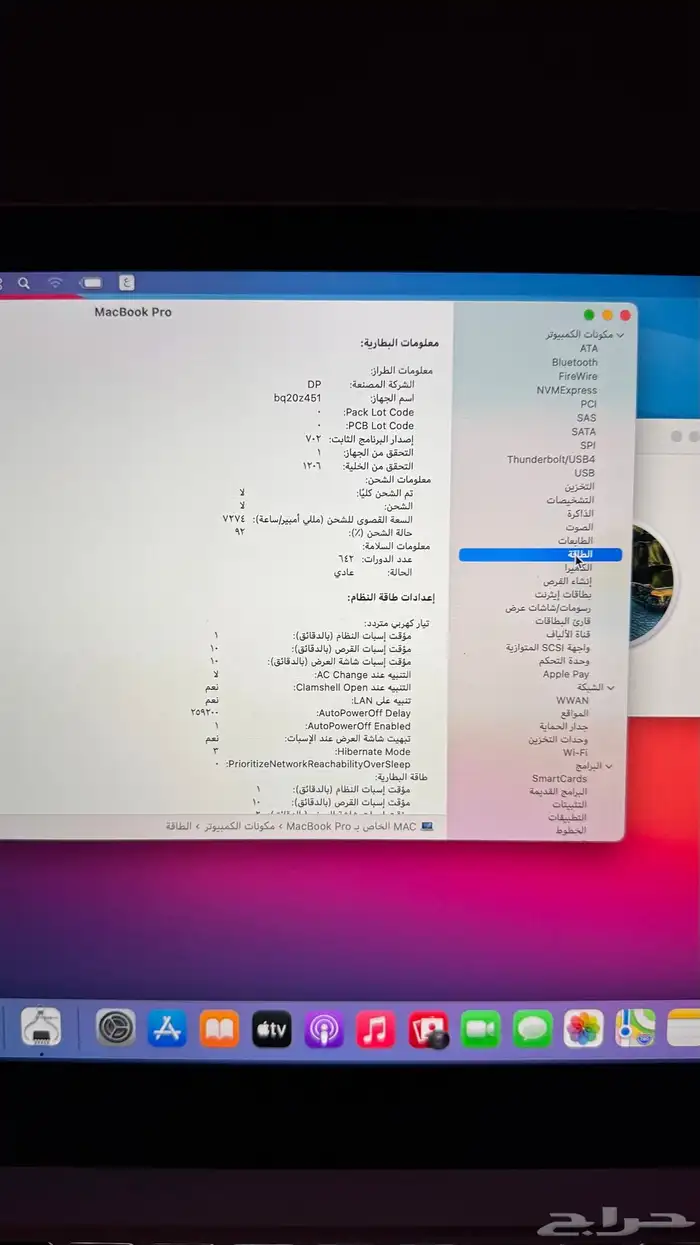The width and height of the screenshot is (700, 1245).
Task: Open Photo Booth from the dock
Action: (x=428, y=1029)
